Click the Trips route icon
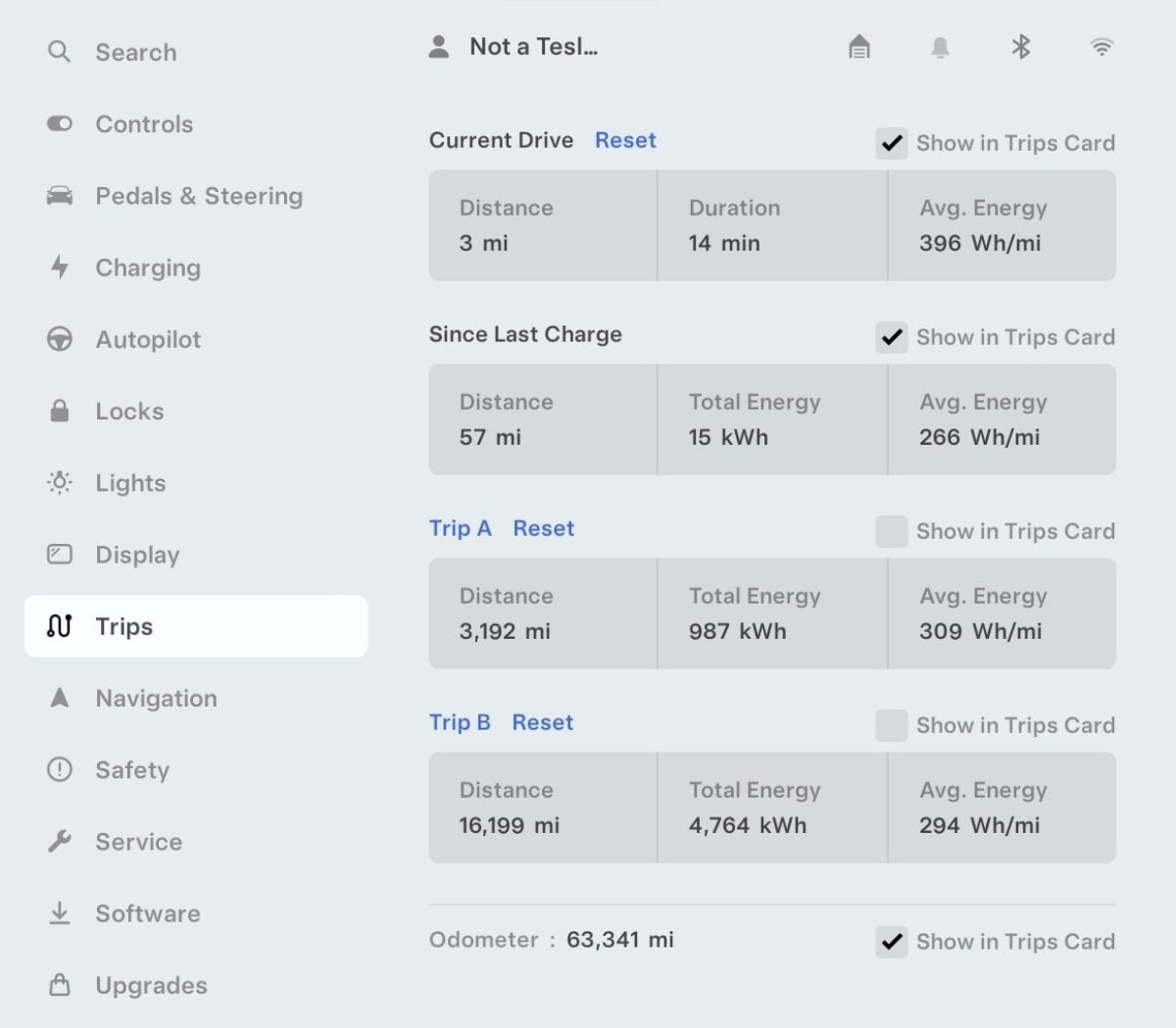Screen dimensions: 1176x1028 coord(60,625)
